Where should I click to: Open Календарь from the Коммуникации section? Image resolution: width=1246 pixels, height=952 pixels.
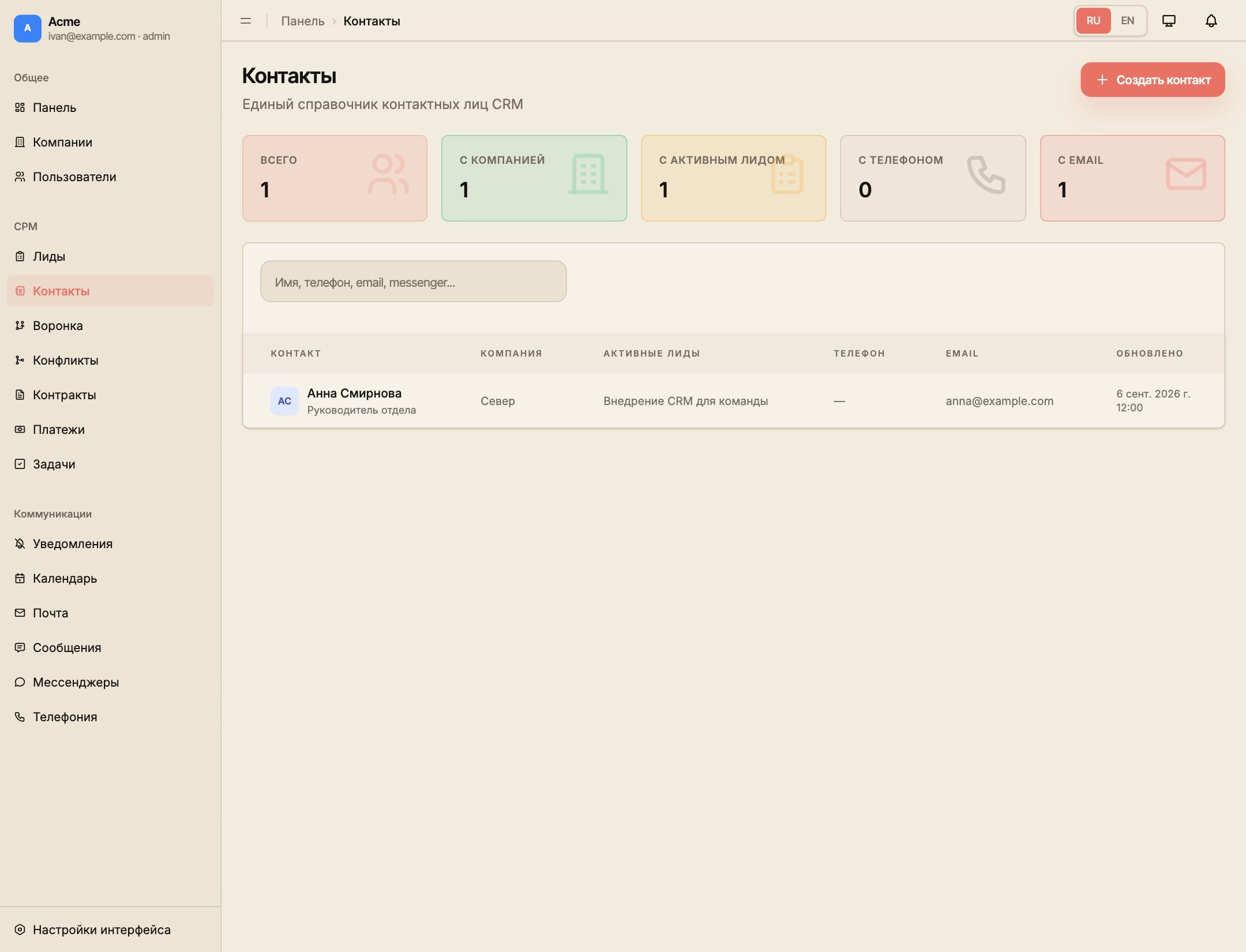pyautogui.click(x=110, y=578)
